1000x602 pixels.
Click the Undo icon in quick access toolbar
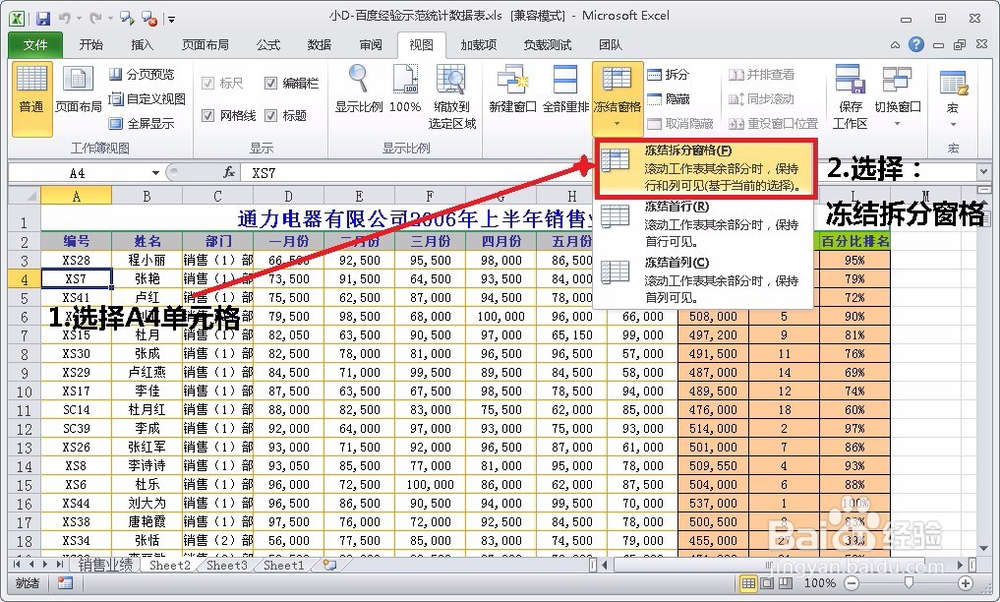pos(64,18)
